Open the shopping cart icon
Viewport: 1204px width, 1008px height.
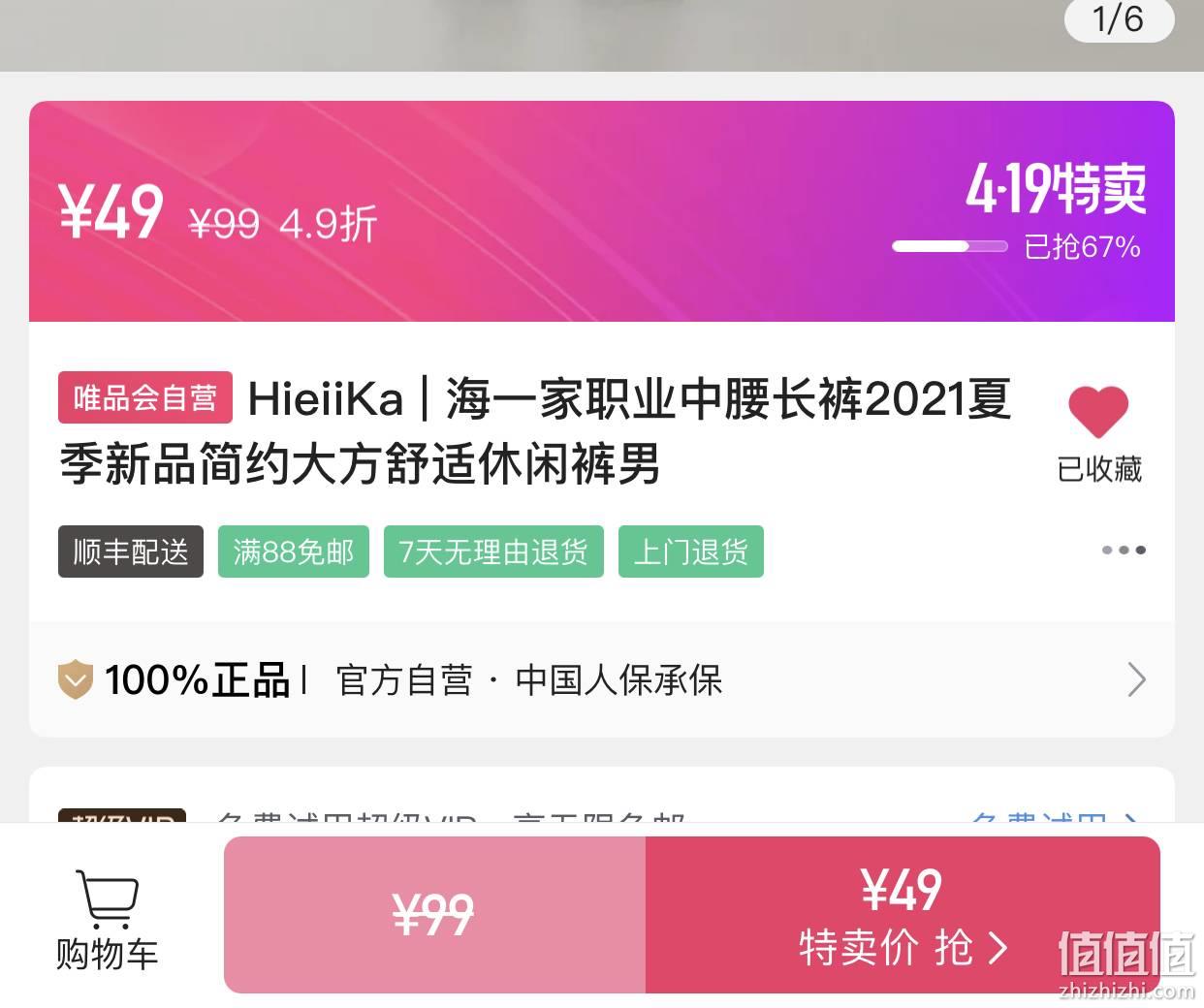click(x=107, y=898)
